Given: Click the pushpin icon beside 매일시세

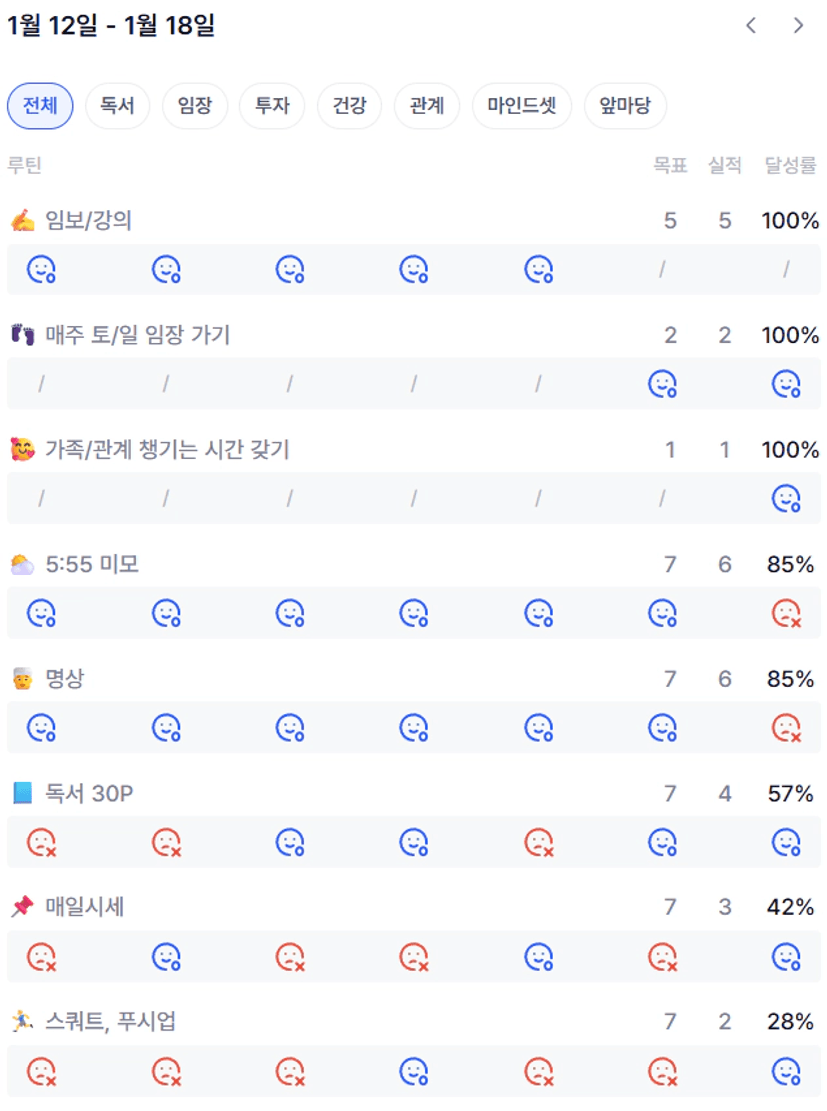Looking at the screenshot, I should tap(22, 907).
